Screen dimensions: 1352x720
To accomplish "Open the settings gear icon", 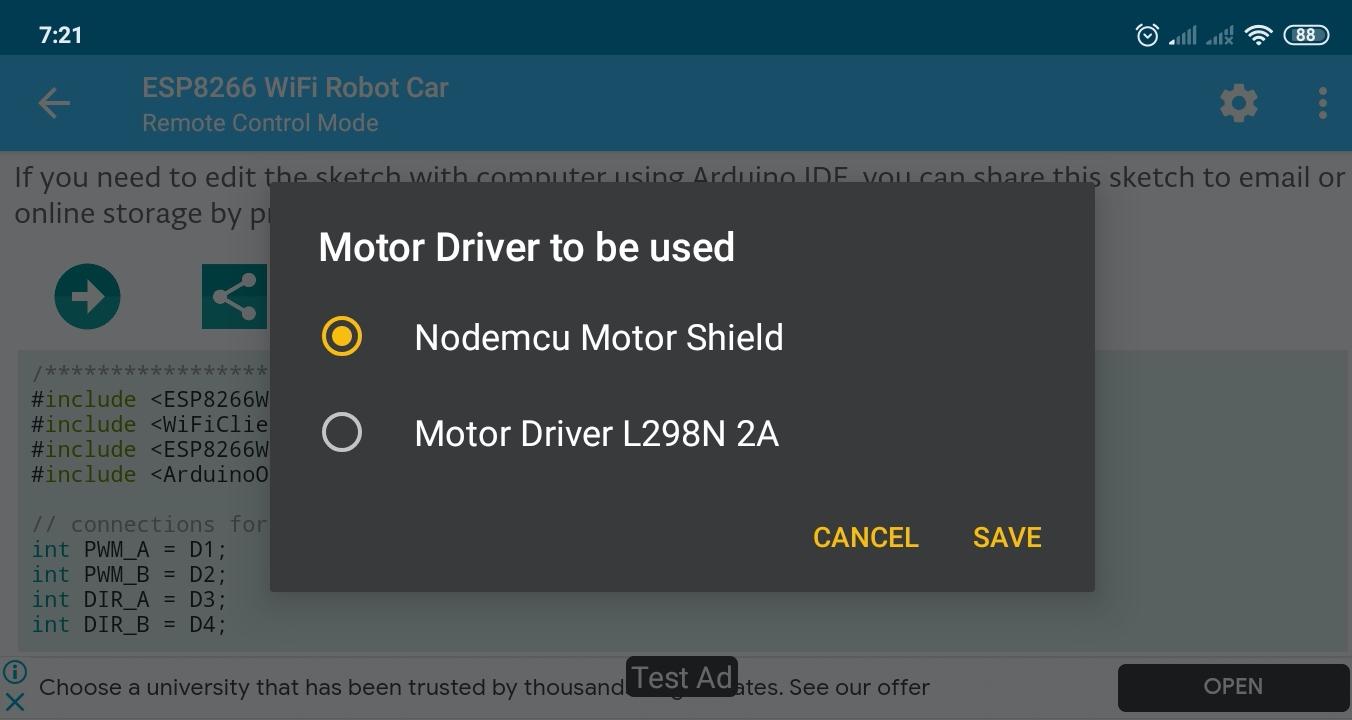I will pos(1239,103).
